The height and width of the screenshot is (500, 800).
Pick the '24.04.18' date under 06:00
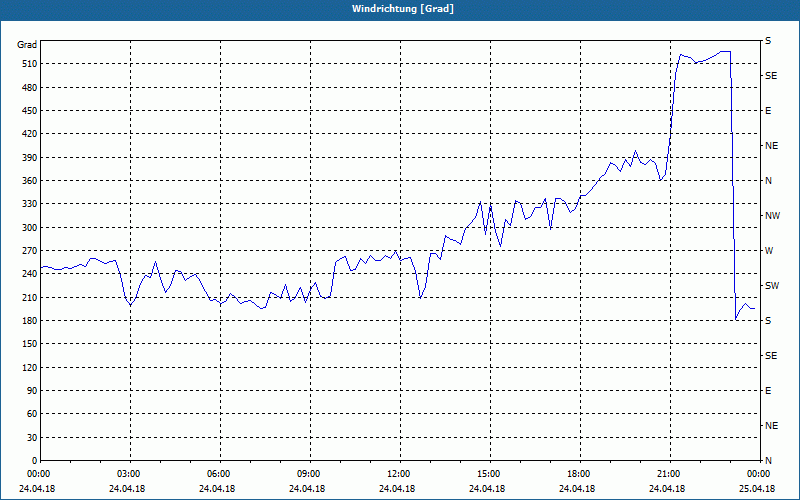click(217, 489)
